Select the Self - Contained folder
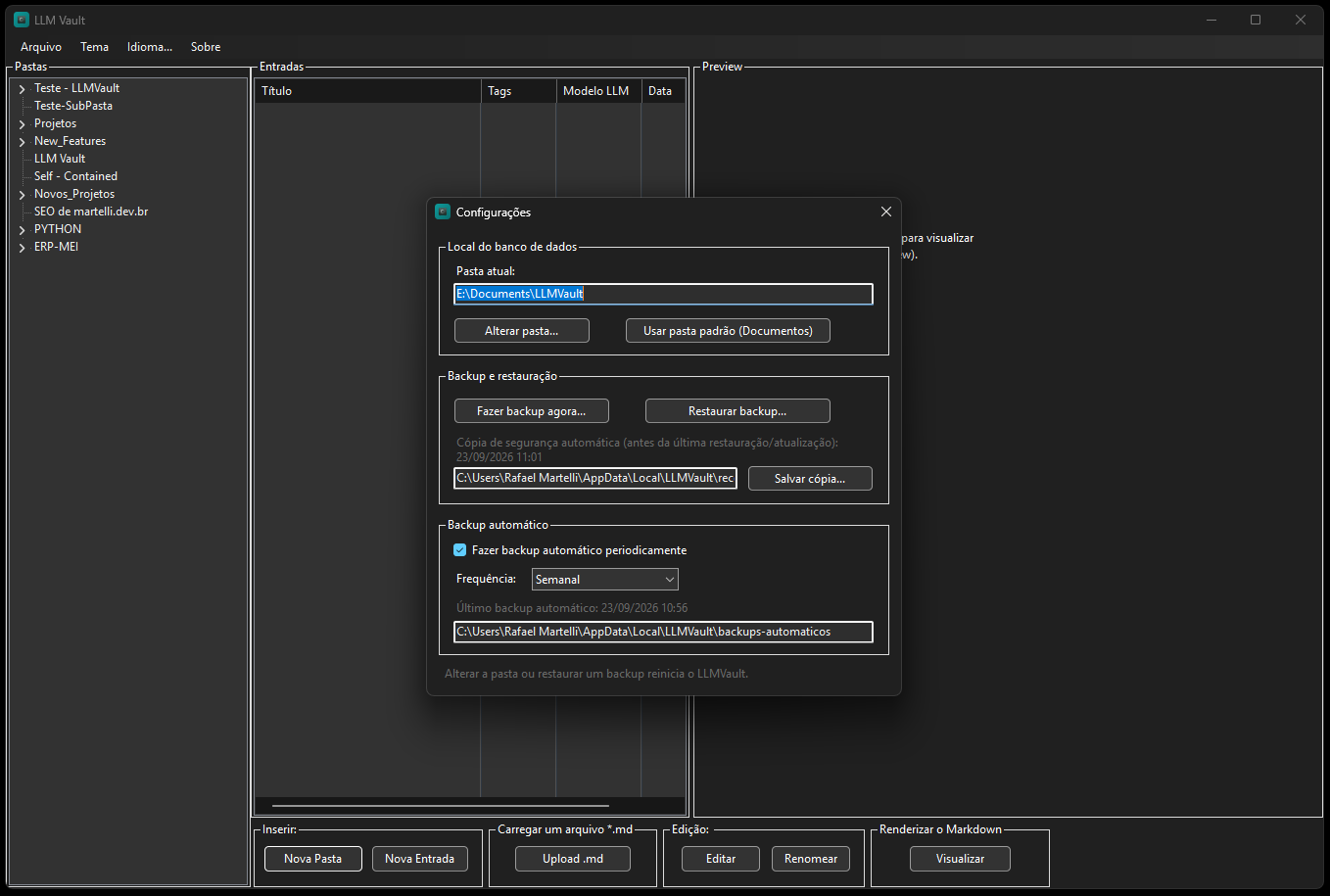Image resolution: width=1330 pixels, height=896 pixels. (x=75, y=176)
